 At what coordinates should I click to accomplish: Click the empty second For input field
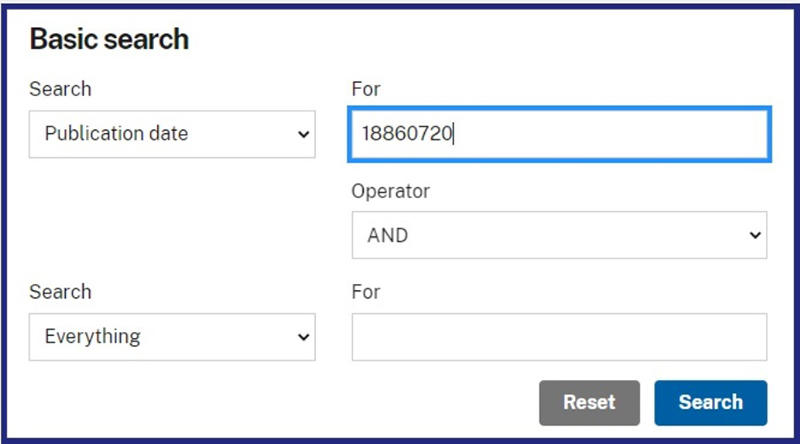[559, 337]
